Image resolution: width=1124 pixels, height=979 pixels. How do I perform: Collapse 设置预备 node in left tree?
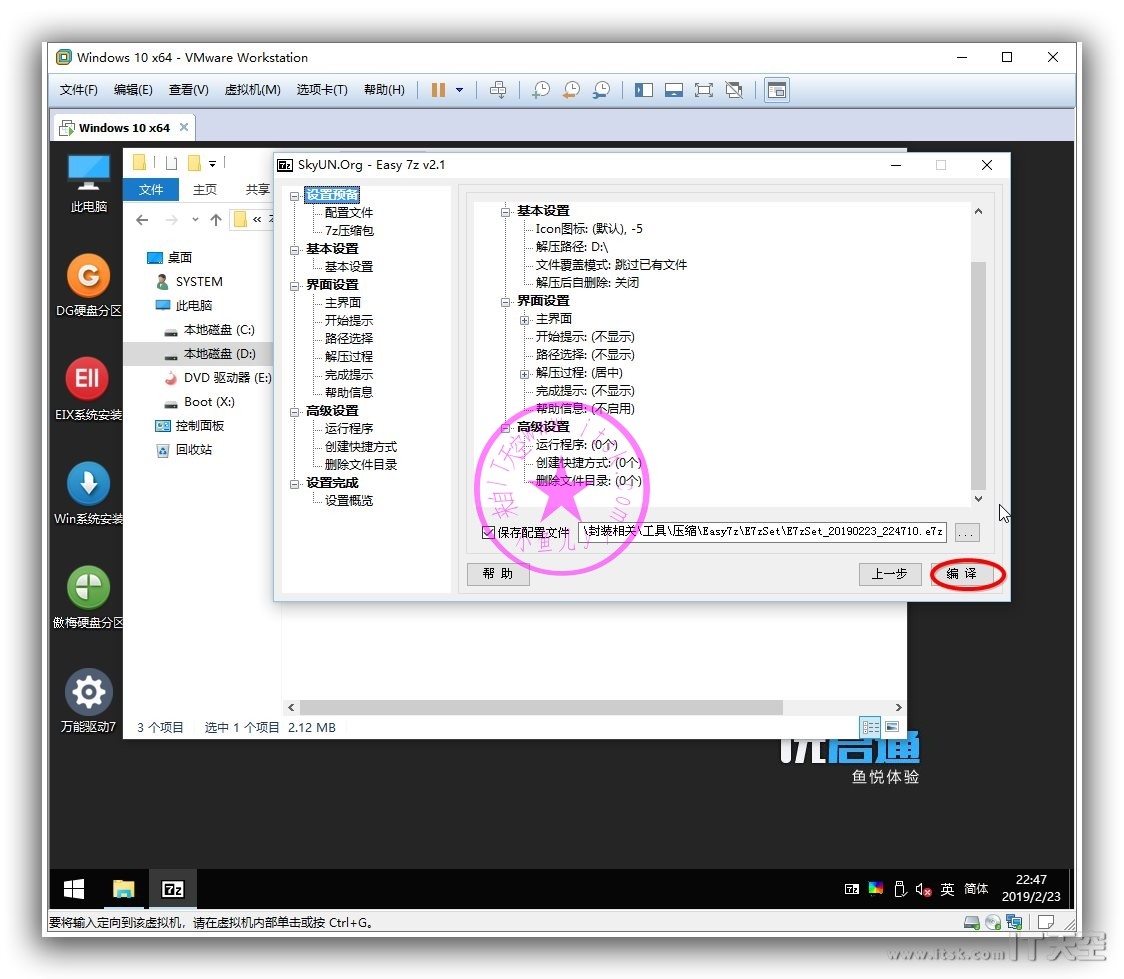tap(295, 196)
